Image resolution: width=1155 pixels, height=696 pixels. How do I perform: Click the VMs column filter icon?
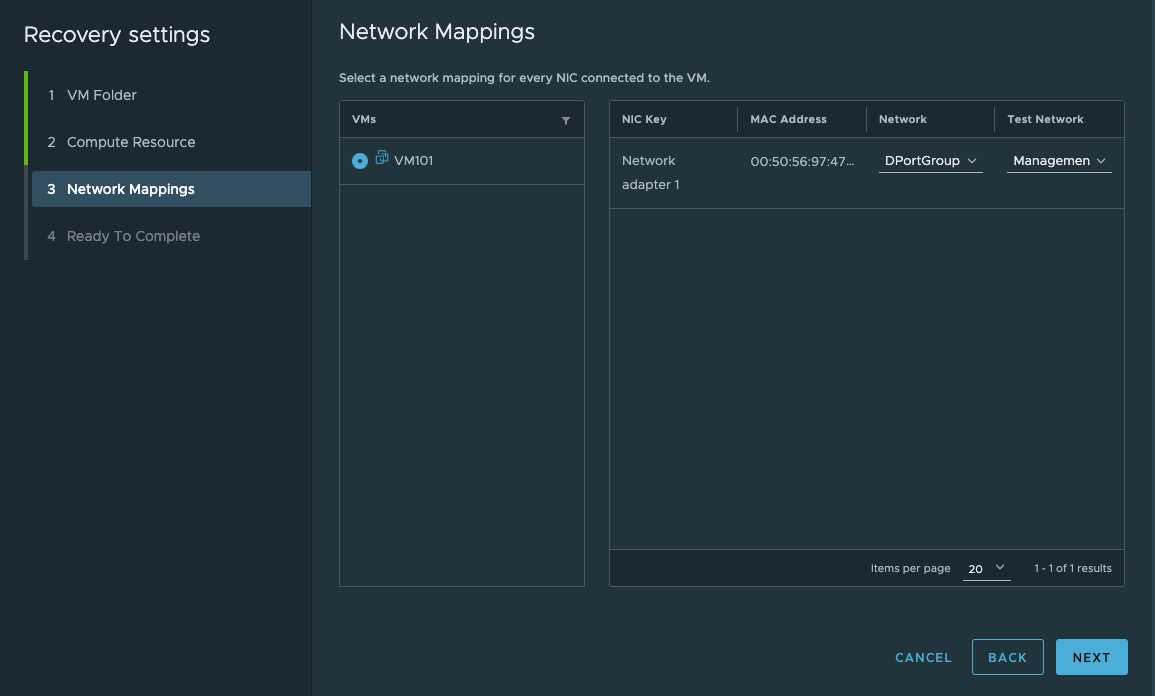(566, 120)
